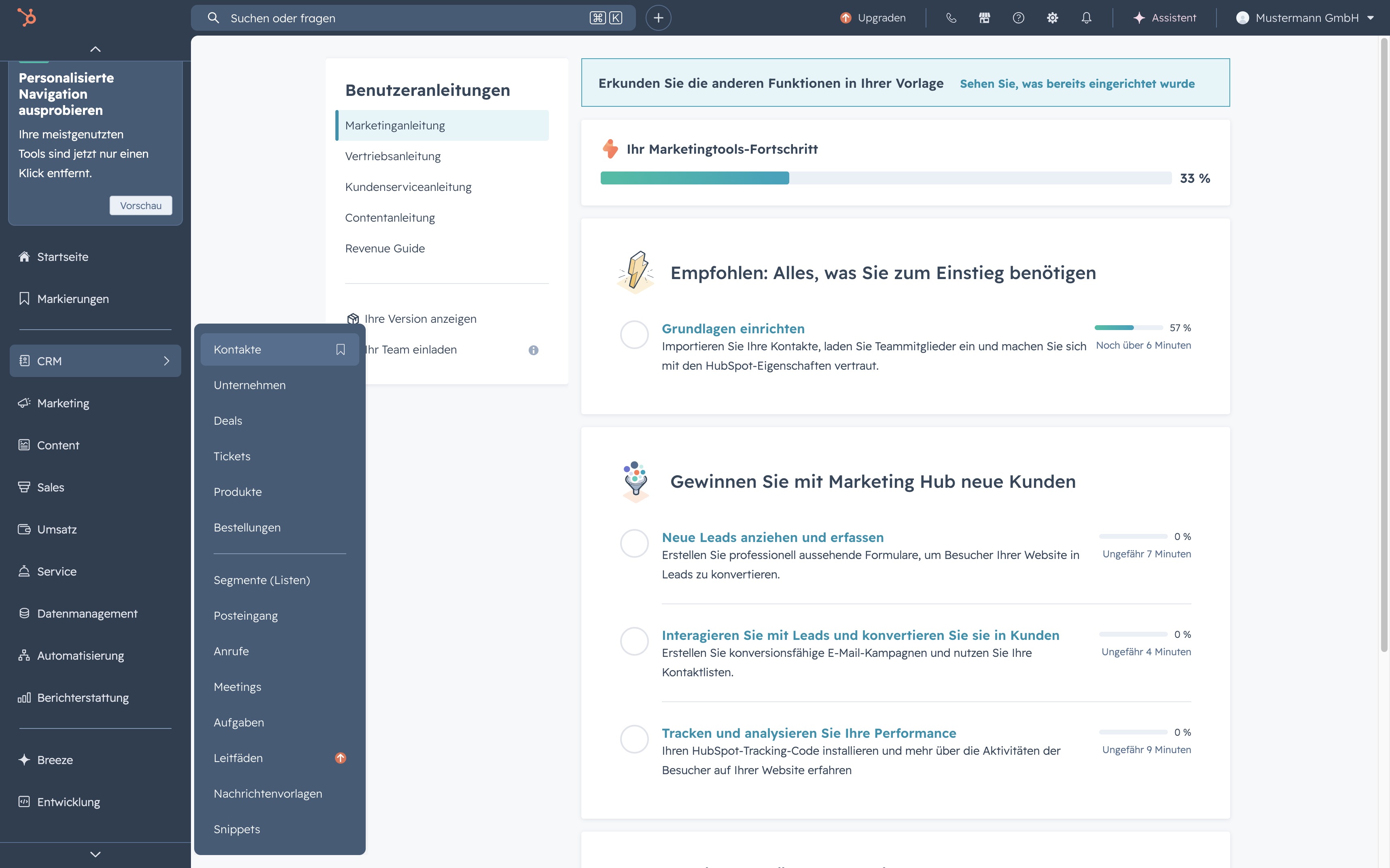
Task: Open Meetings in the CRM submenu
Action: (280, 686)
